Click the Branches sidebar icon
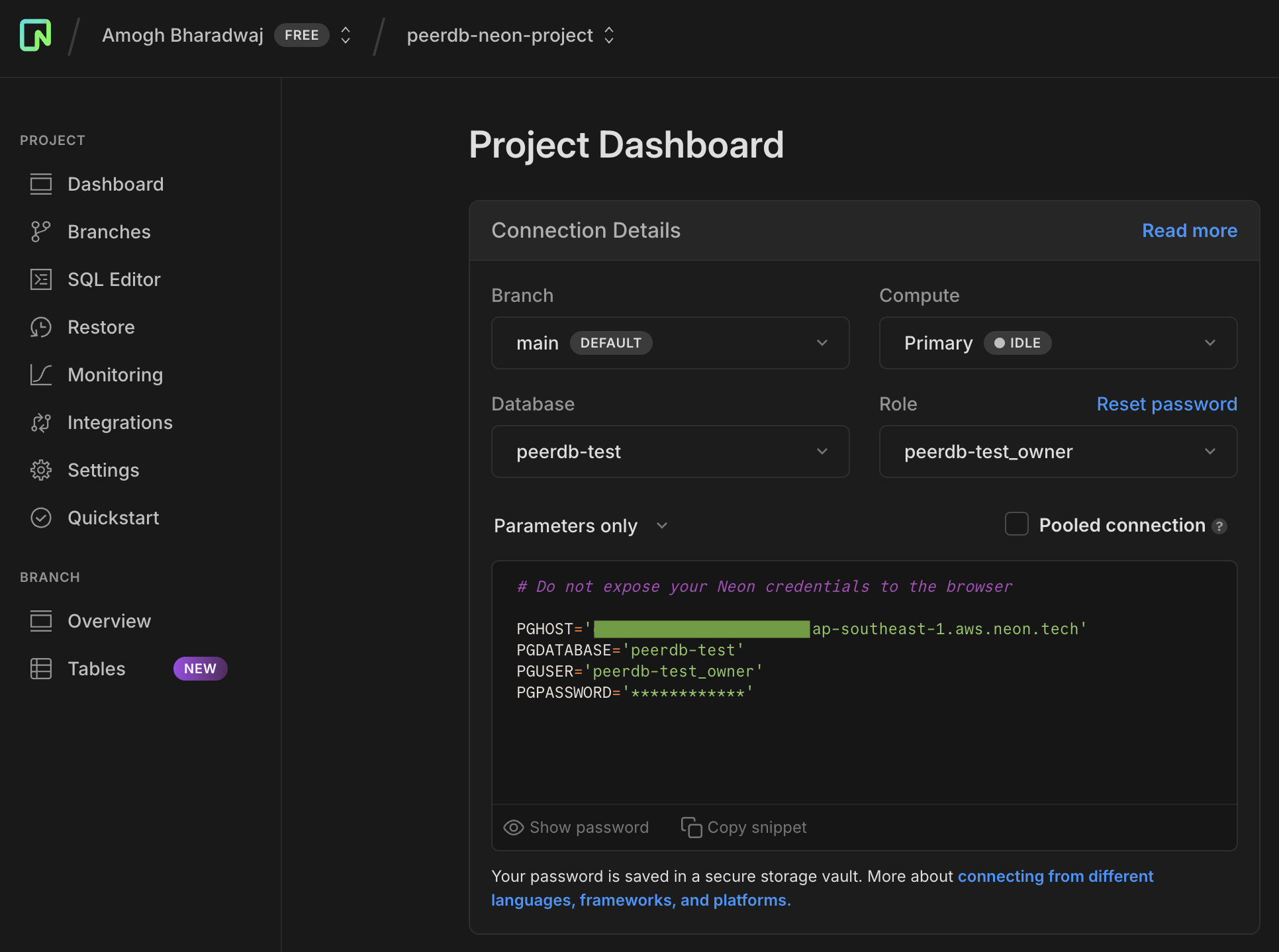Image resolution: width=1279 pixels, height=952 pixels. coord(40,232)
